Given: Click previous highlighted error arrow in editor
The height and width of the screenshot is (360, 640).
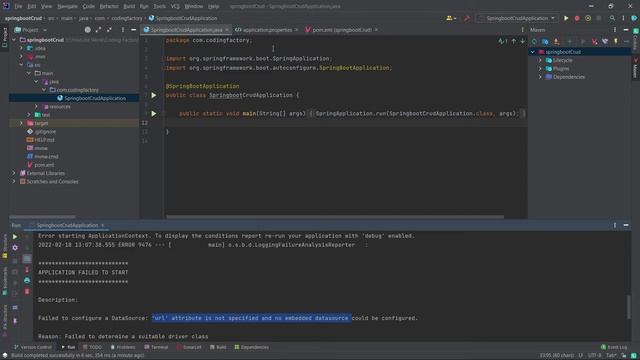Looking at the screenshot, I should click(x=513, y=41).
